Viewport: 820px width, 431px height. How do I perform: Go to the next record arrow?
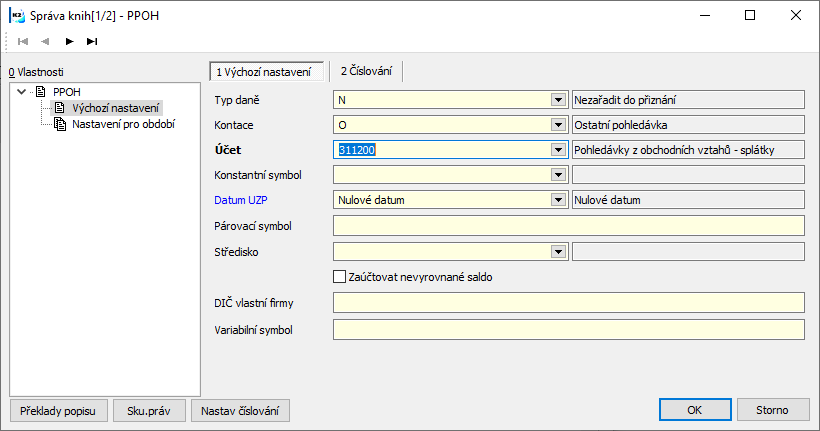(x=69, y=41)
